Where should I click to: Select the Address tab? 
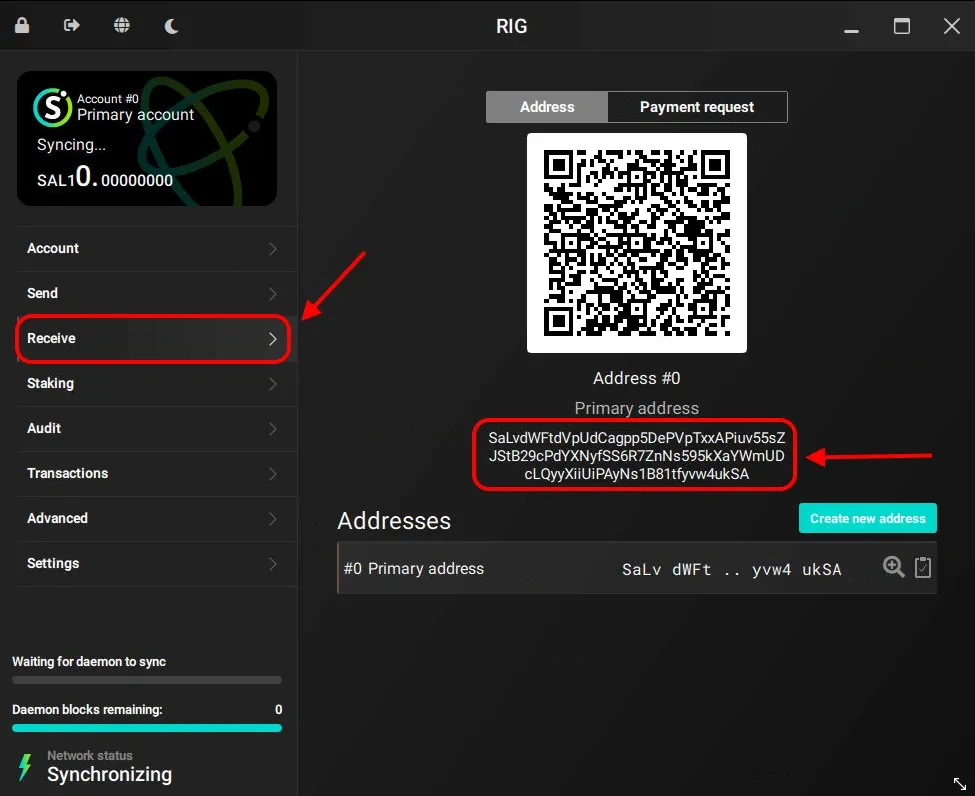point(547,107)
